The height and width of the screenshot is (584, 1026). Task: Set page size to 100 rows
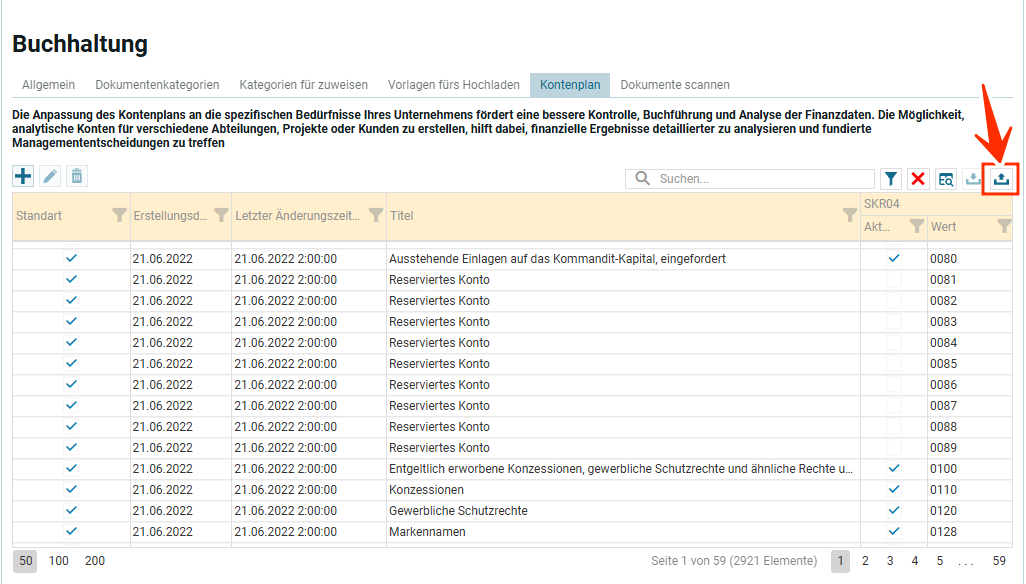(x=59, y=561)
